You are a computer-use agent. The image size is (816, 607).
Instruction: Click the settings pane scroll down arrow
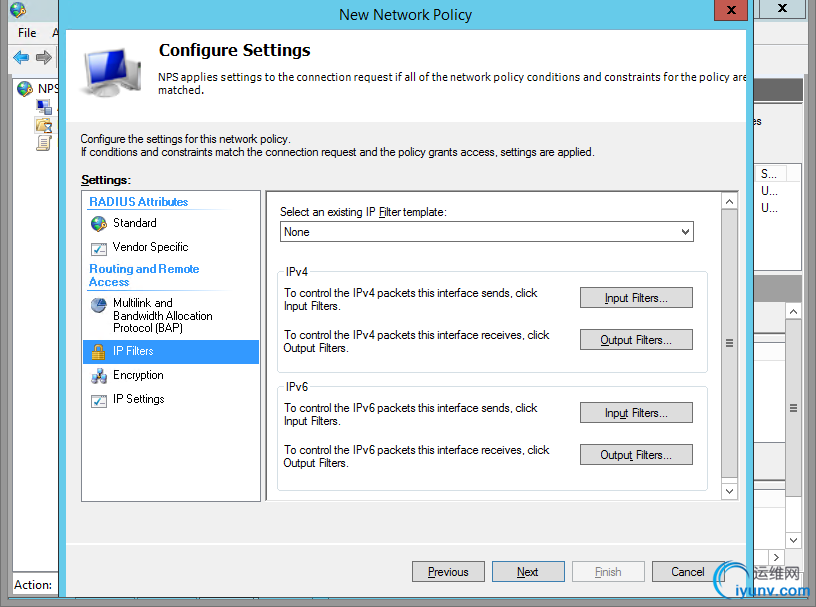point(729,491)
